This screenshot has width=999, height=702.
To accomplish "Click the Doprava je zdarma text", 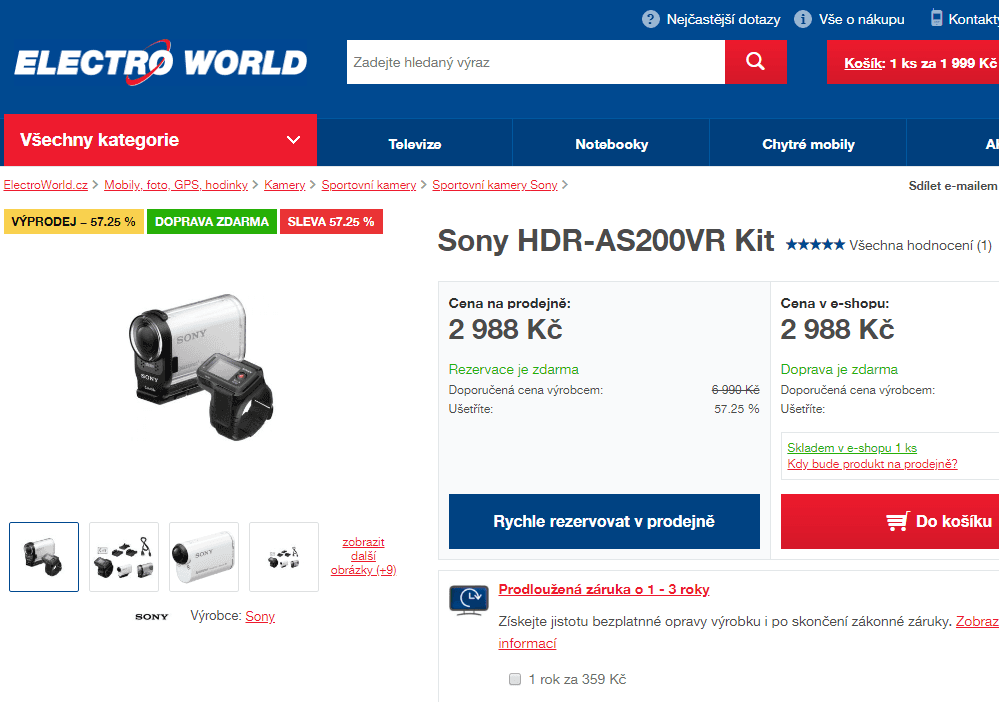I will tap(839, 369).
